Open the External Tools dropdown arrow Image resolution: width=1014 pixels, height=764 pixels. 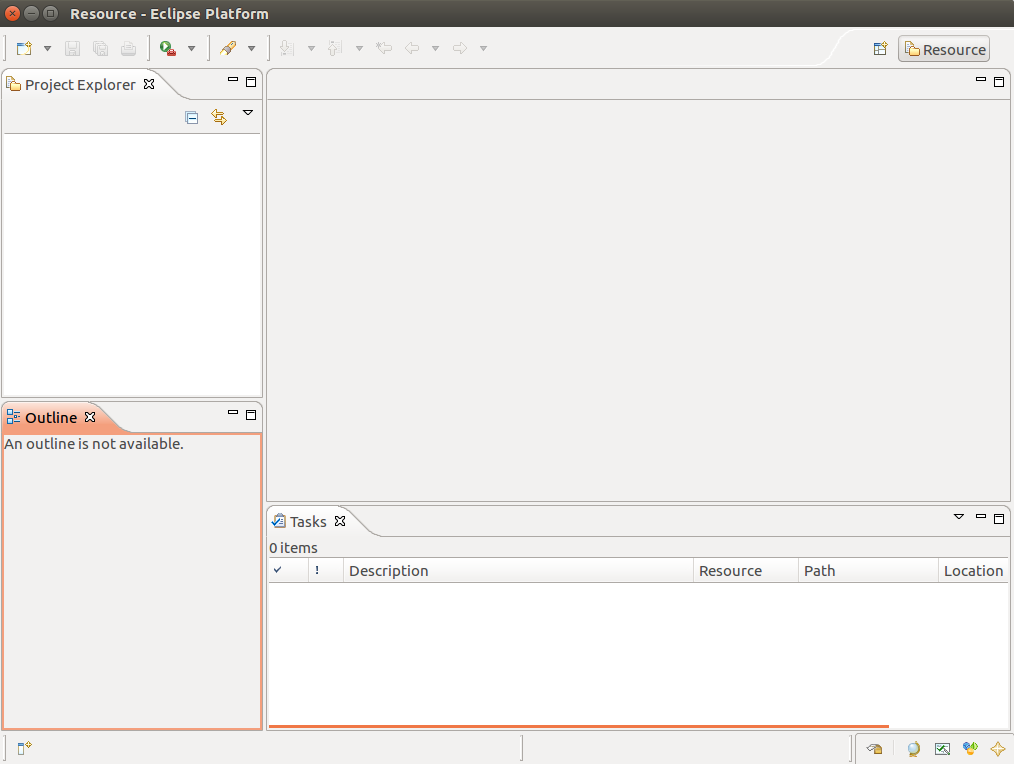[191, 49]
